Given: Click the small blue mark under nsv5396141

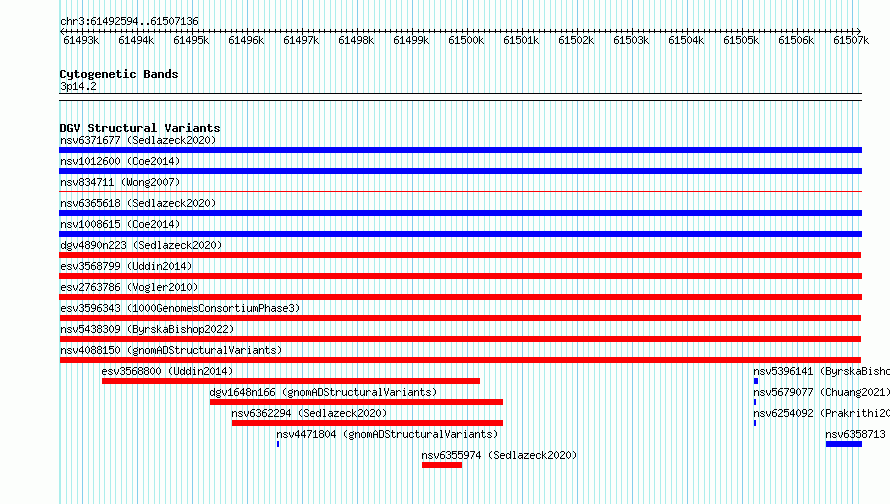Looking at the screenshot, I should (x=756, y=381).
